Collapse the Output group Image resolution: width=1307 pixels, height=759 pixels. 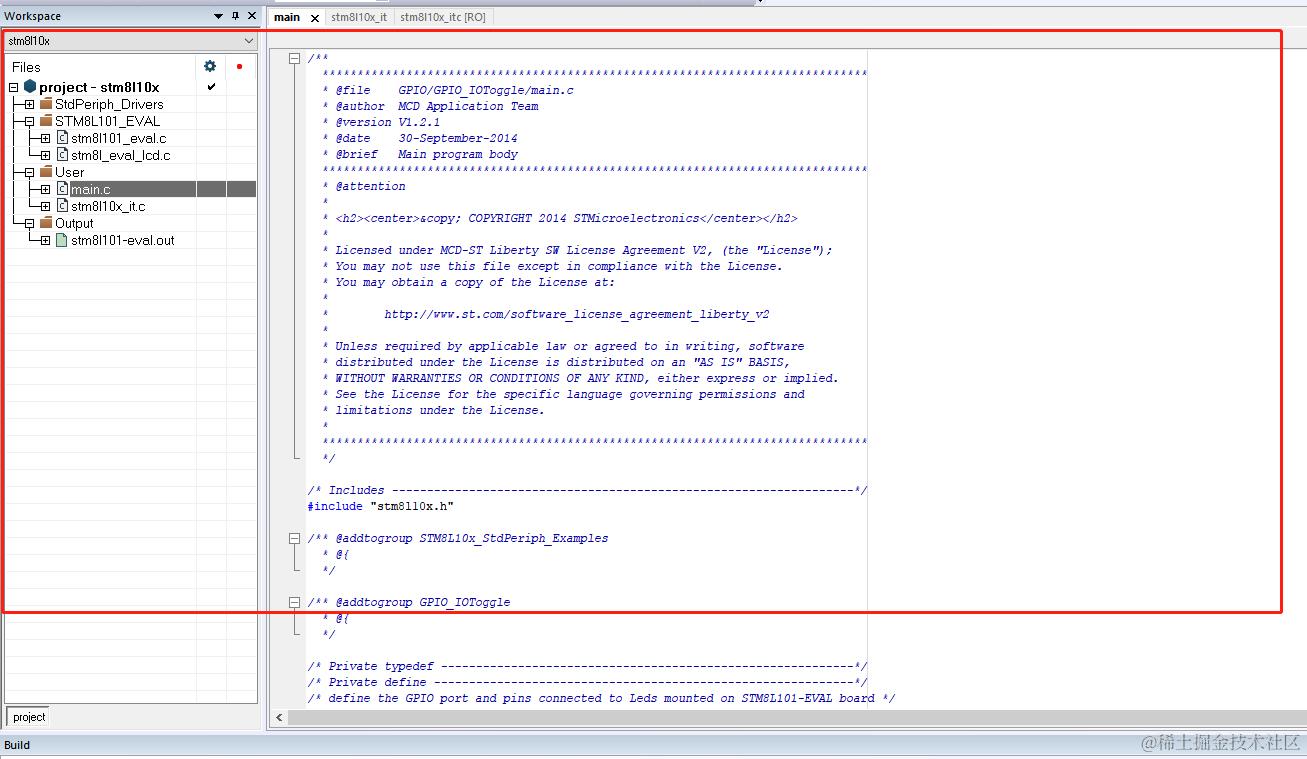point(29,224)
